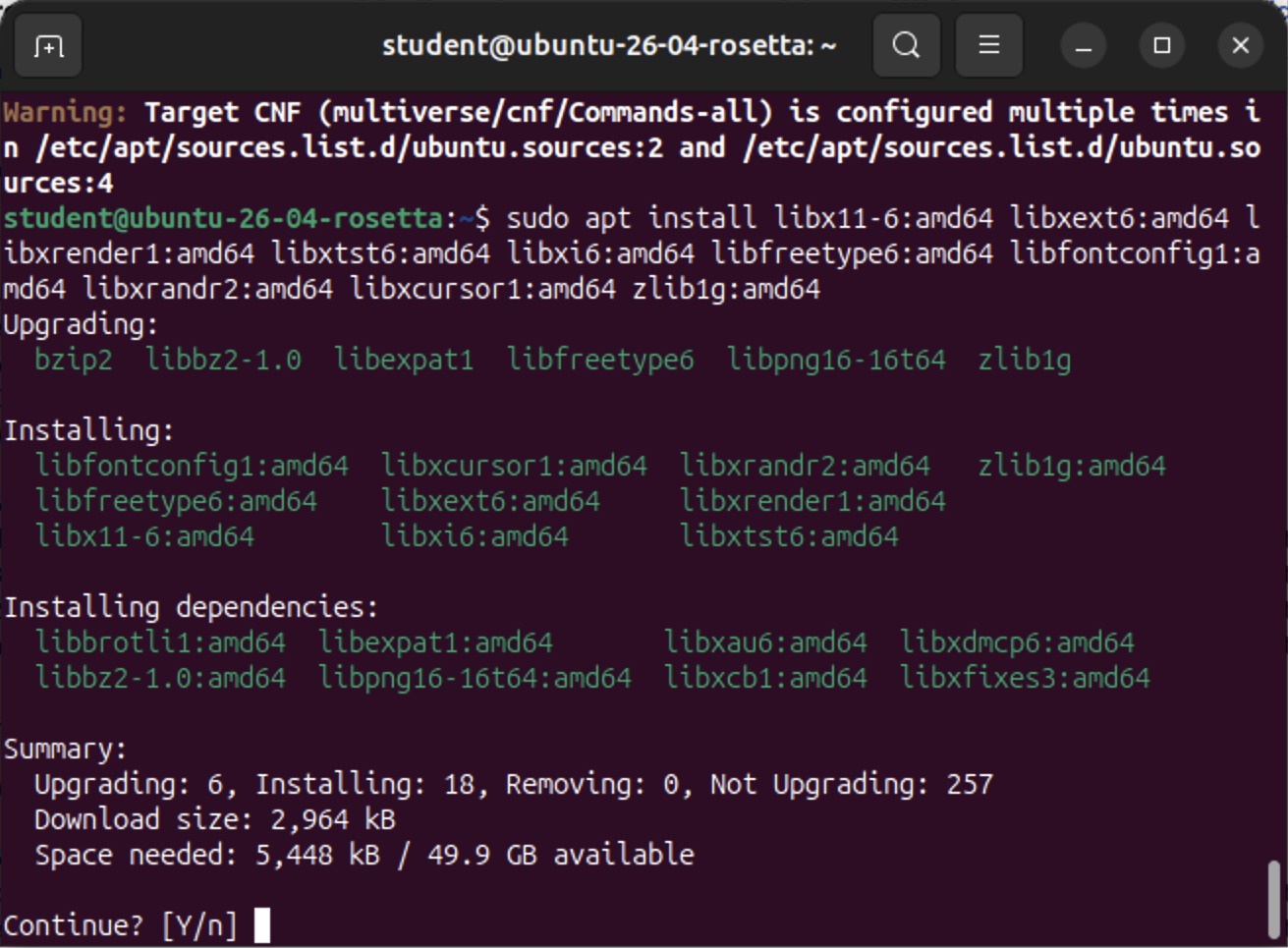Click libfreetype6:amd64 in installing list

pos(176,501)
